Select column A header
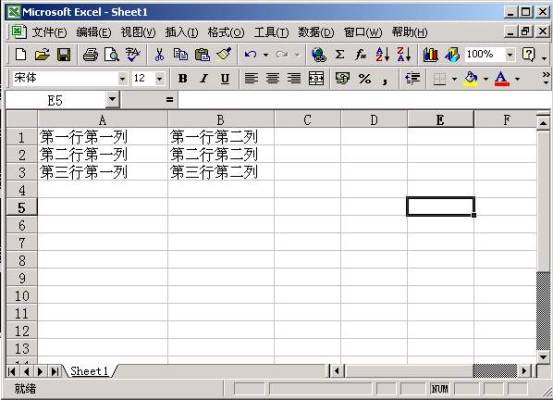This screenshot has width=553, height=400. click(x=103, y=120)
